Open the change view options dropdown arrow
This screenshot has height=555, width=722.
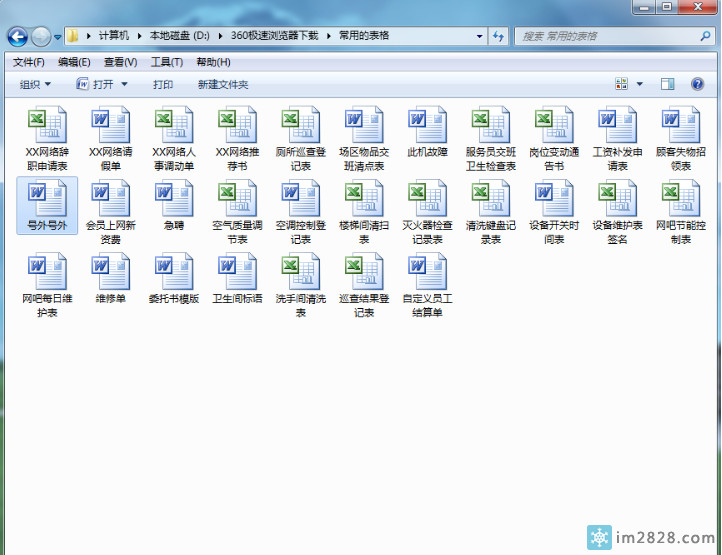tap(640, 85)
